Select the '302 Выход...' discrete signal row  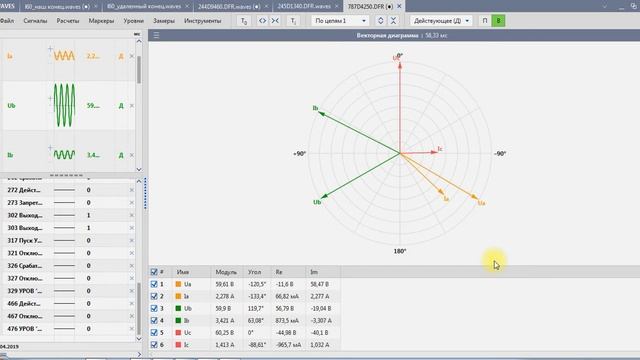[69, 216]
